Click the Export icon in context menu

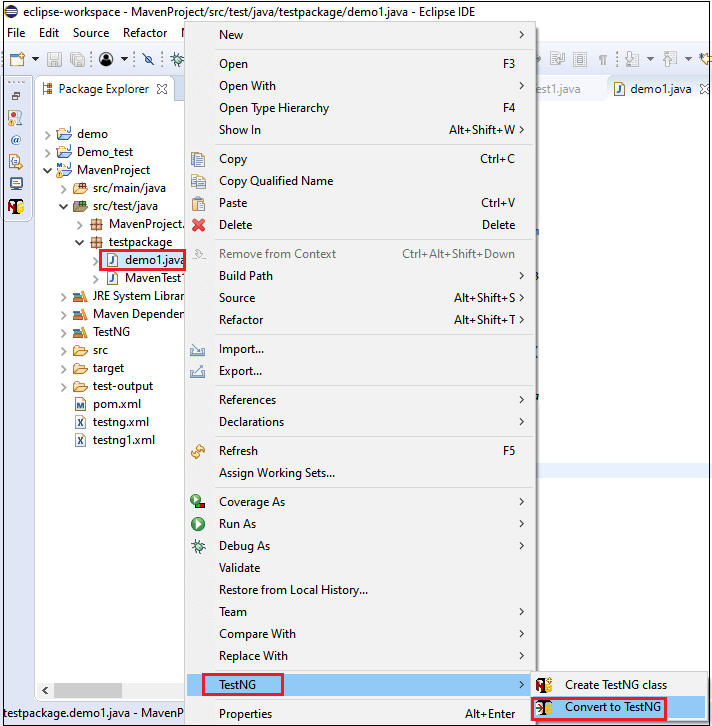[x=198, y=371]
